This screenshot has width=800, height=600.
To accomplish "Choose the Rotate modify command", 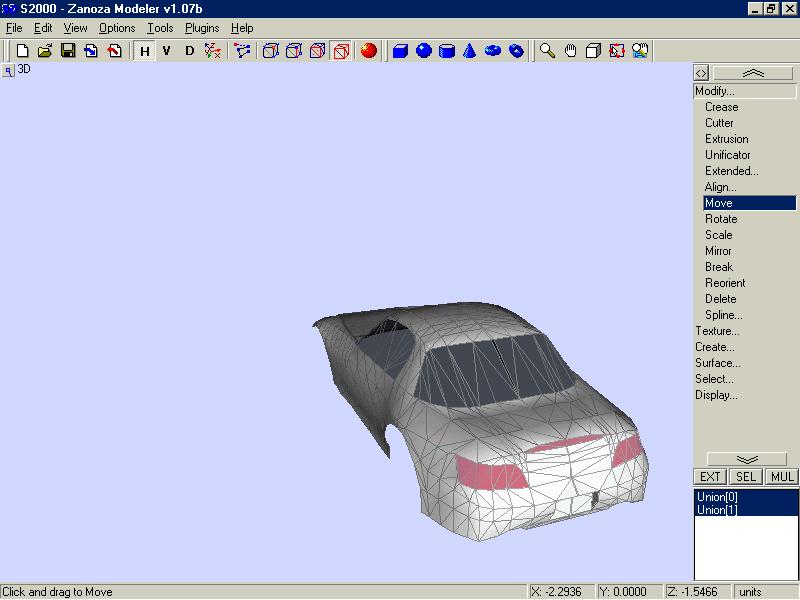I will [x=721, y=219].
